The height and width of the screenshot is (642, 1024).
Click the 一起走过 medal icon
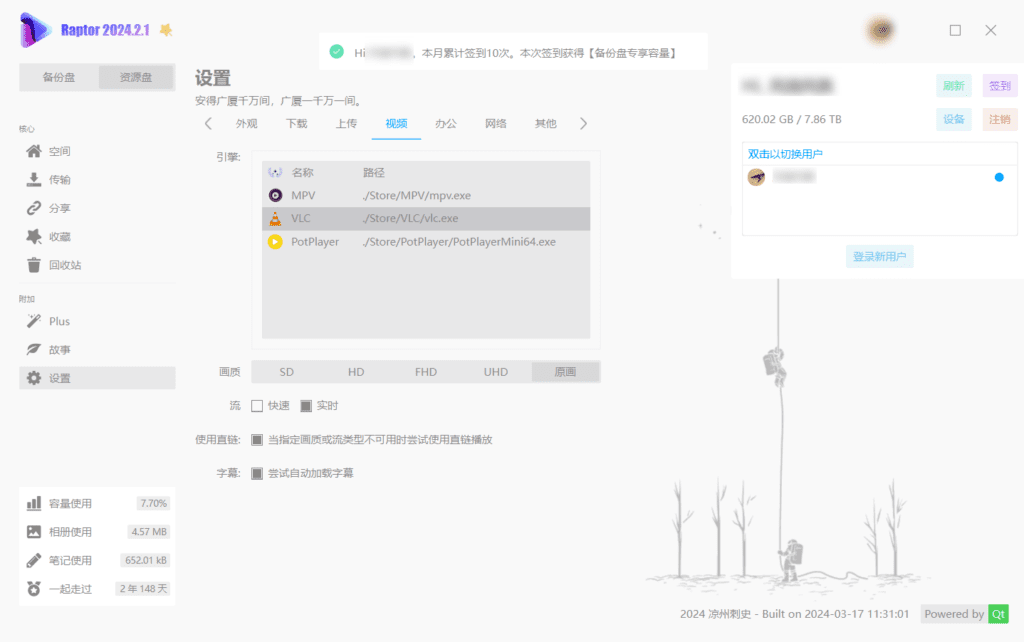pos(34,589)
